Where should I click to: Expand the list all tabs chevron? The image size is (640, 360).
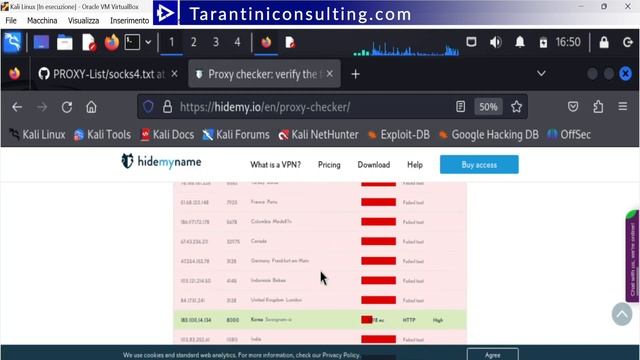541,74
